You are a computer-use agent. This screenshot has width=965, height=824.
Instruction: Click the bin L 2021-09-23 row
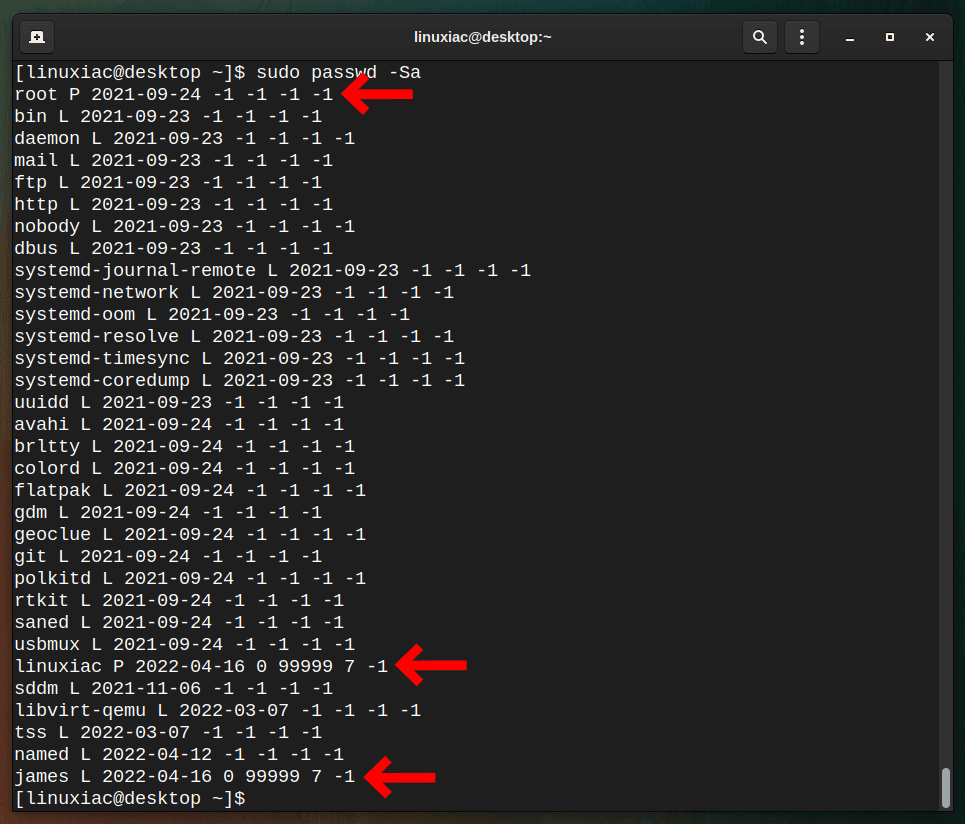(168, 117)
